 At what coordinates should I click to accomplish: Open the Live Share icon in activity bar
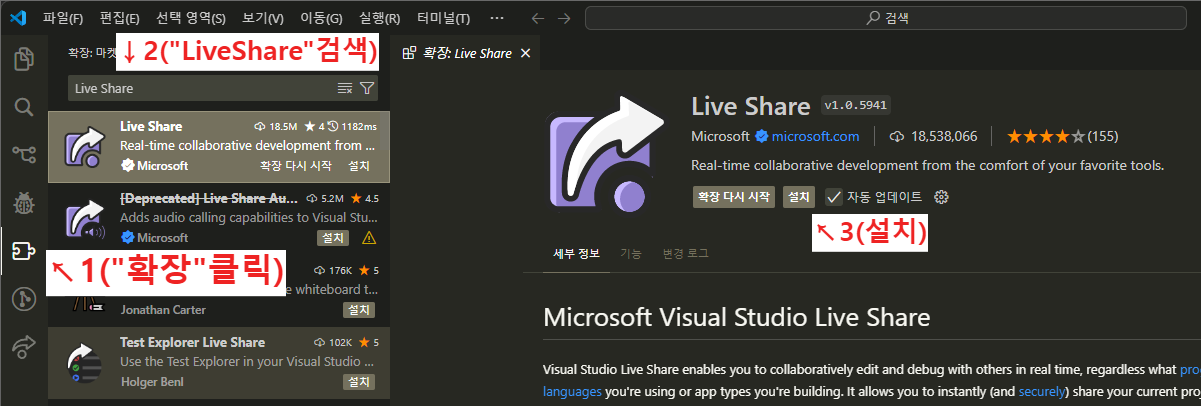pos(24,346)
